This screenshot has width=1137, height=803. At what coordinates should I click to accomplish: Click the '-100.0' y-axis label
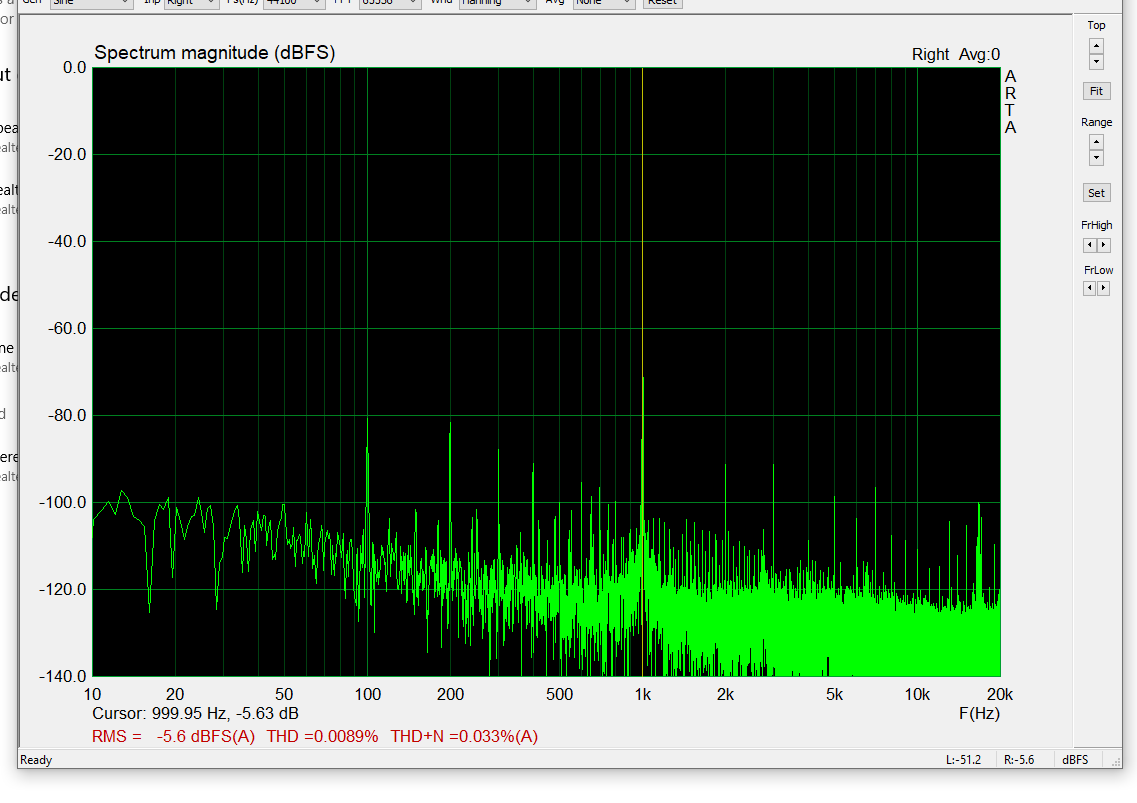click(62, 503)
